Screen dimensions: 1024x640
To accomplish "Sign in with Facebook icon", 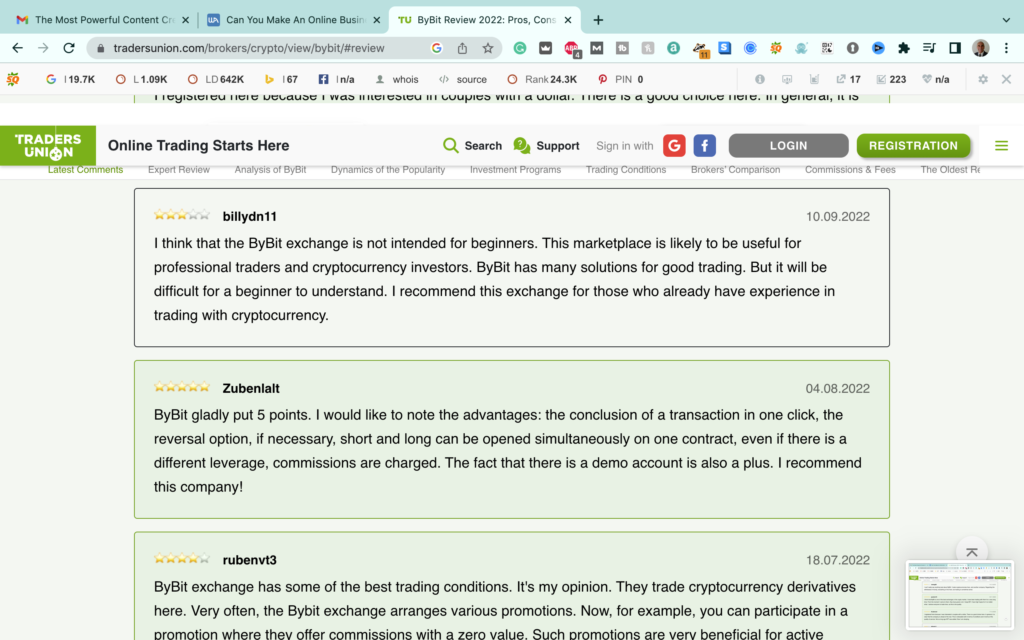I will 705,146.
